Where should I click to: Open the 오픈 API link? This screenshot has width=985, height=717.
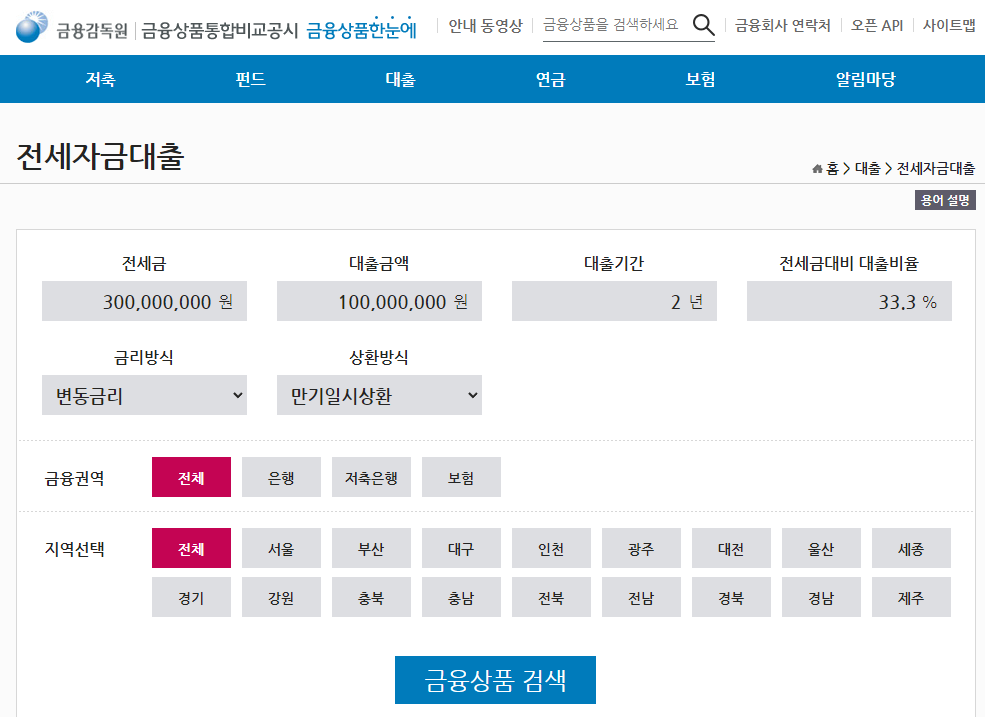pos(876,26)
